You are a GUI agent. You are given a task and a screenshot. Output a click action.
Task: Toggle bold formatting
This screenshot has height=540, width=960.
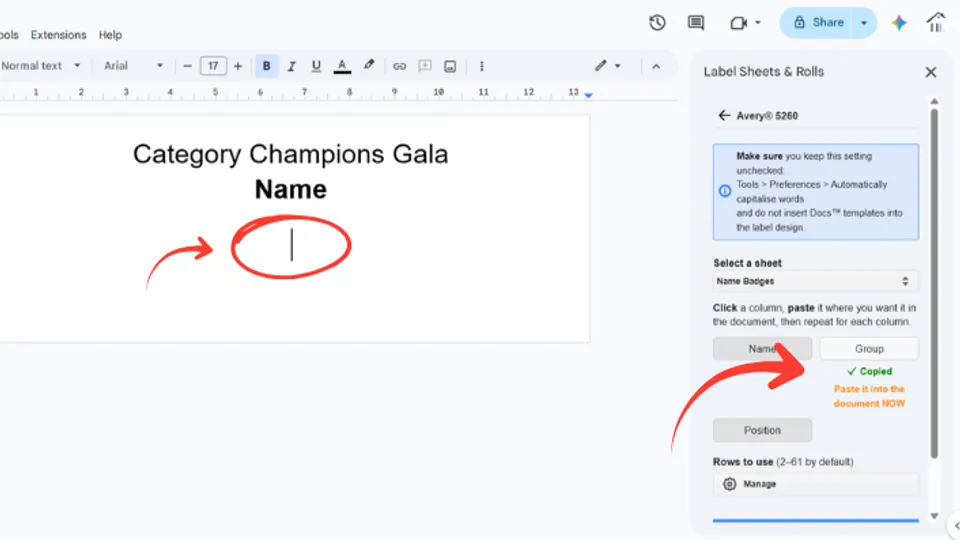(266, 66)
